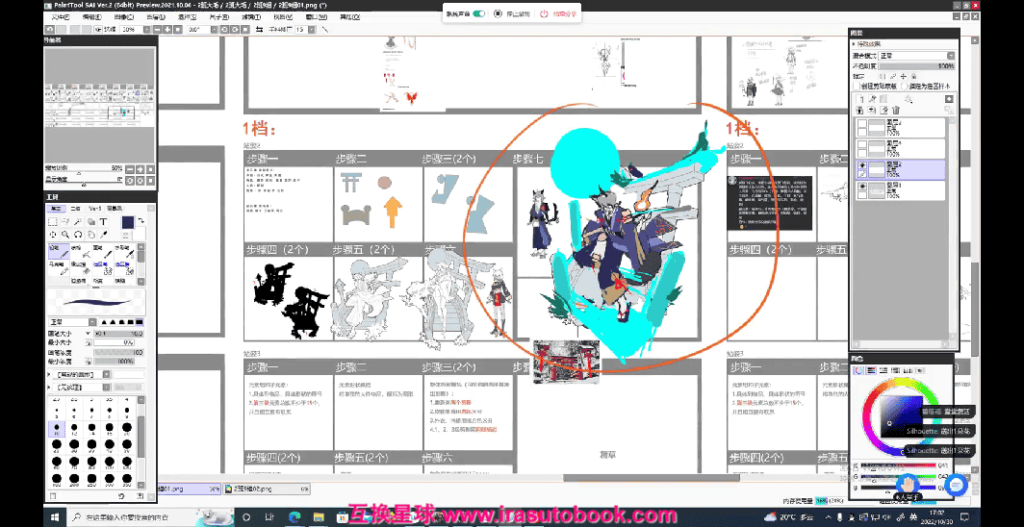Select the magic wand tool
The height and width of the screenshot is (527, 1024).
(78, 222)
